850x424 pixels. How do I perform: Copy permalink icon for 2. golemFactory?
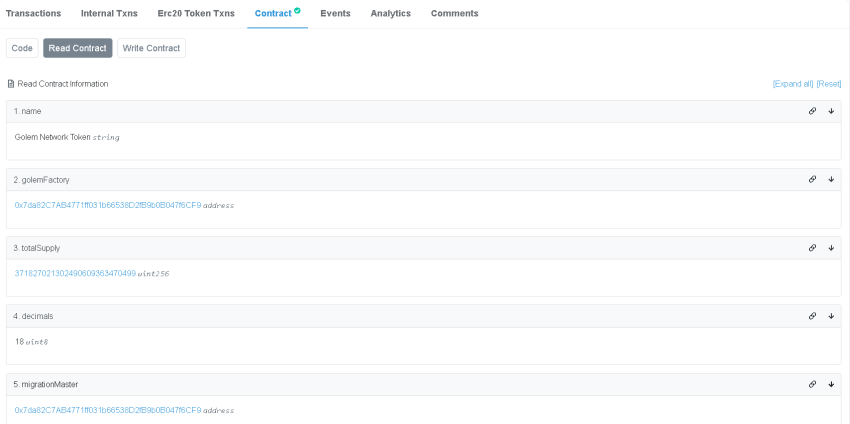[812, 179]
